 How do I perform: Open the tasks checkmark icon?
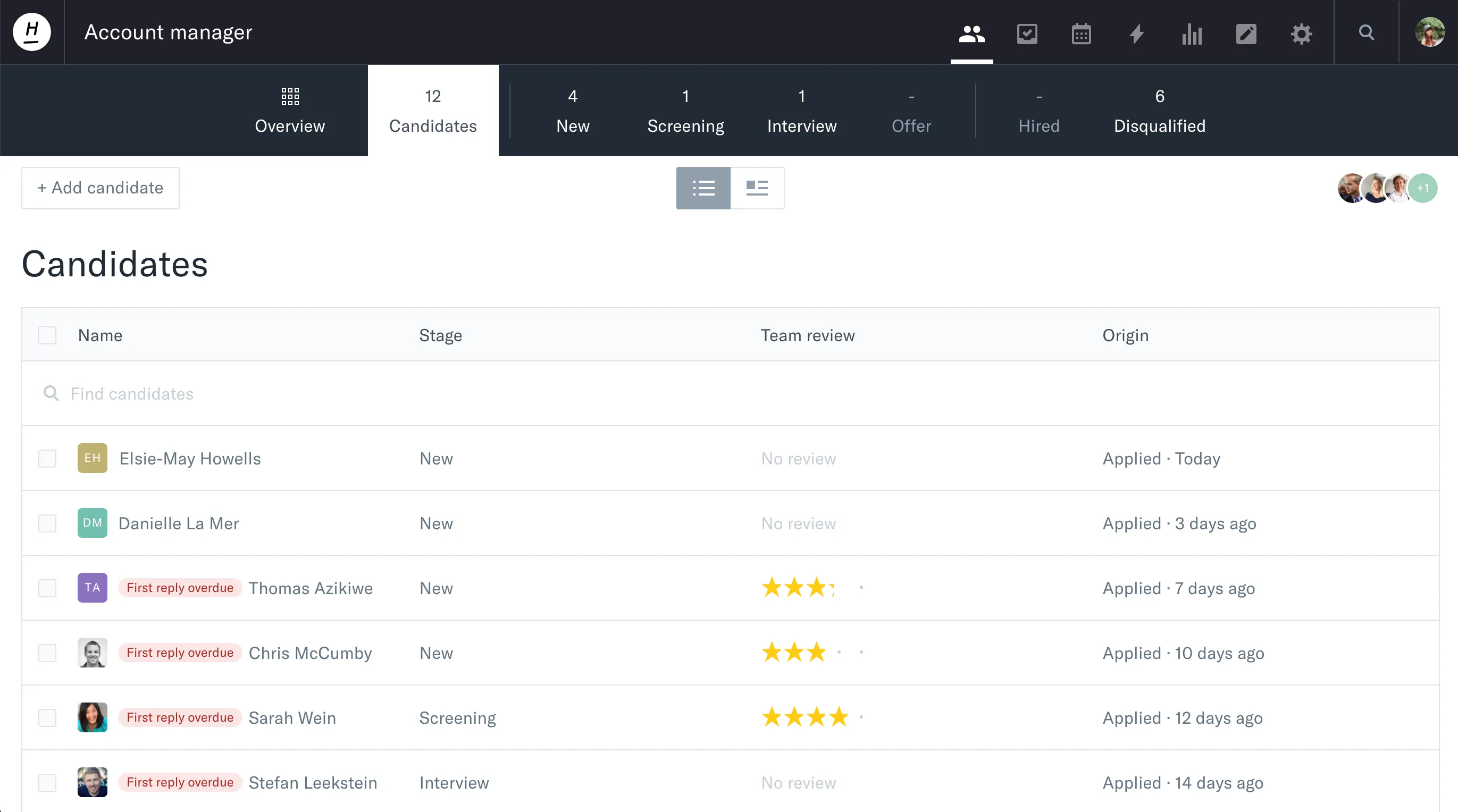point(1026,33)
